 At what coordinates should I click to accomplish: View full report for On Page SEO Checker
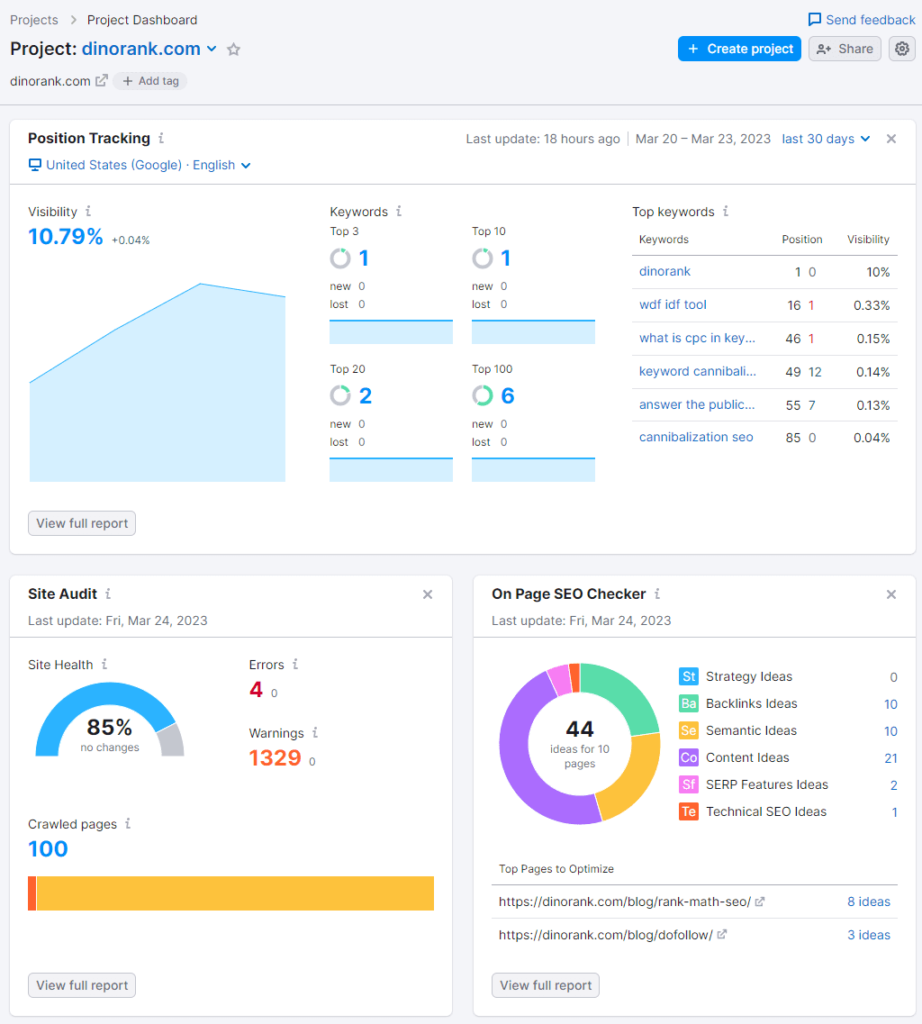pyautogui.click(x=545, y=985)
